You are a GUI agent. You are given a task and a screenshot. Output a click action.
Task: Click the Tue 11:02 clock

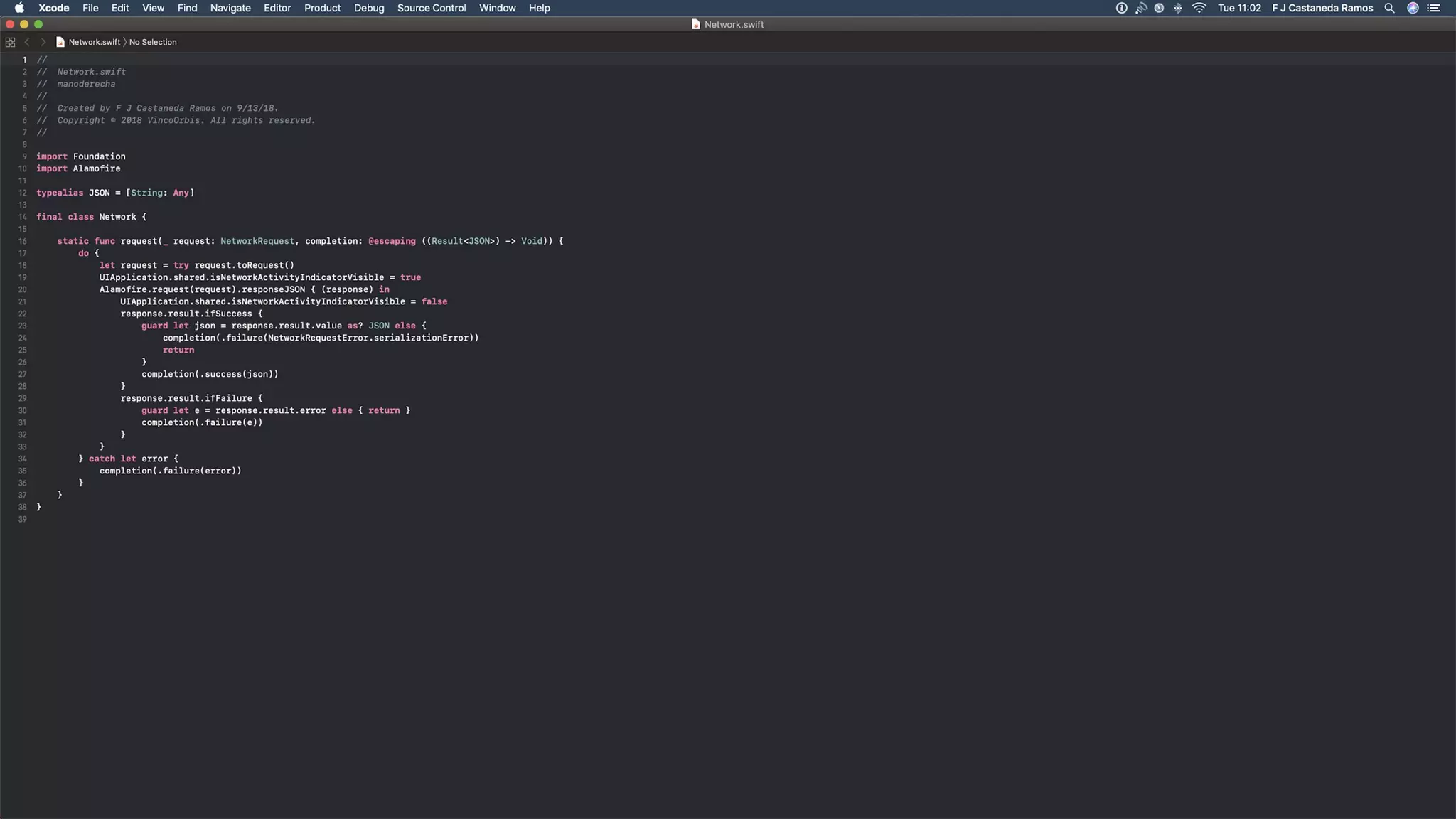1239,8
